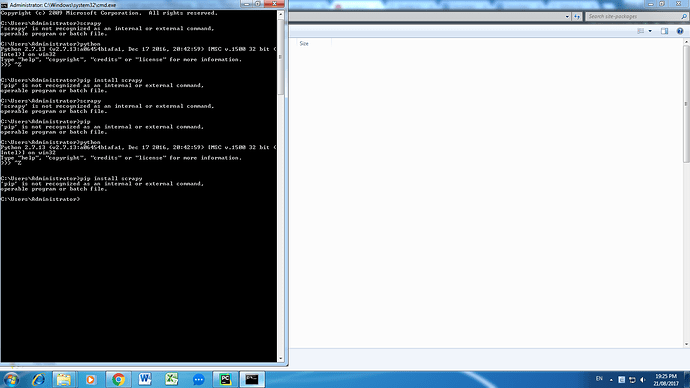The width and height of the screenshot is (690, 388).
Task: Show hidden system tray icons
Action: click(611, 380)
